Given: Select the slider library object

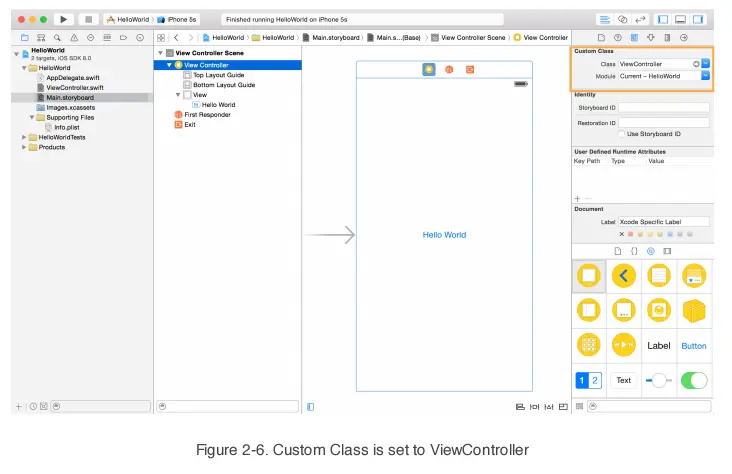Looking at the screenshot, I should click(x=659, y=381).
